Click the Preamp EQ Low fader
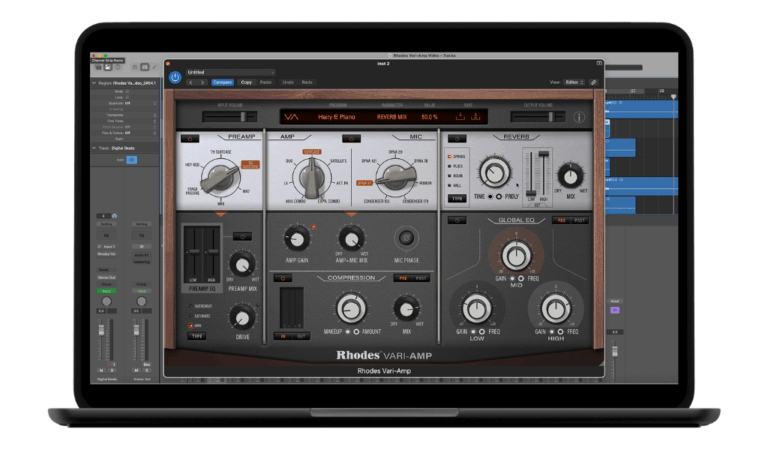768x450 pixels. 194,253
